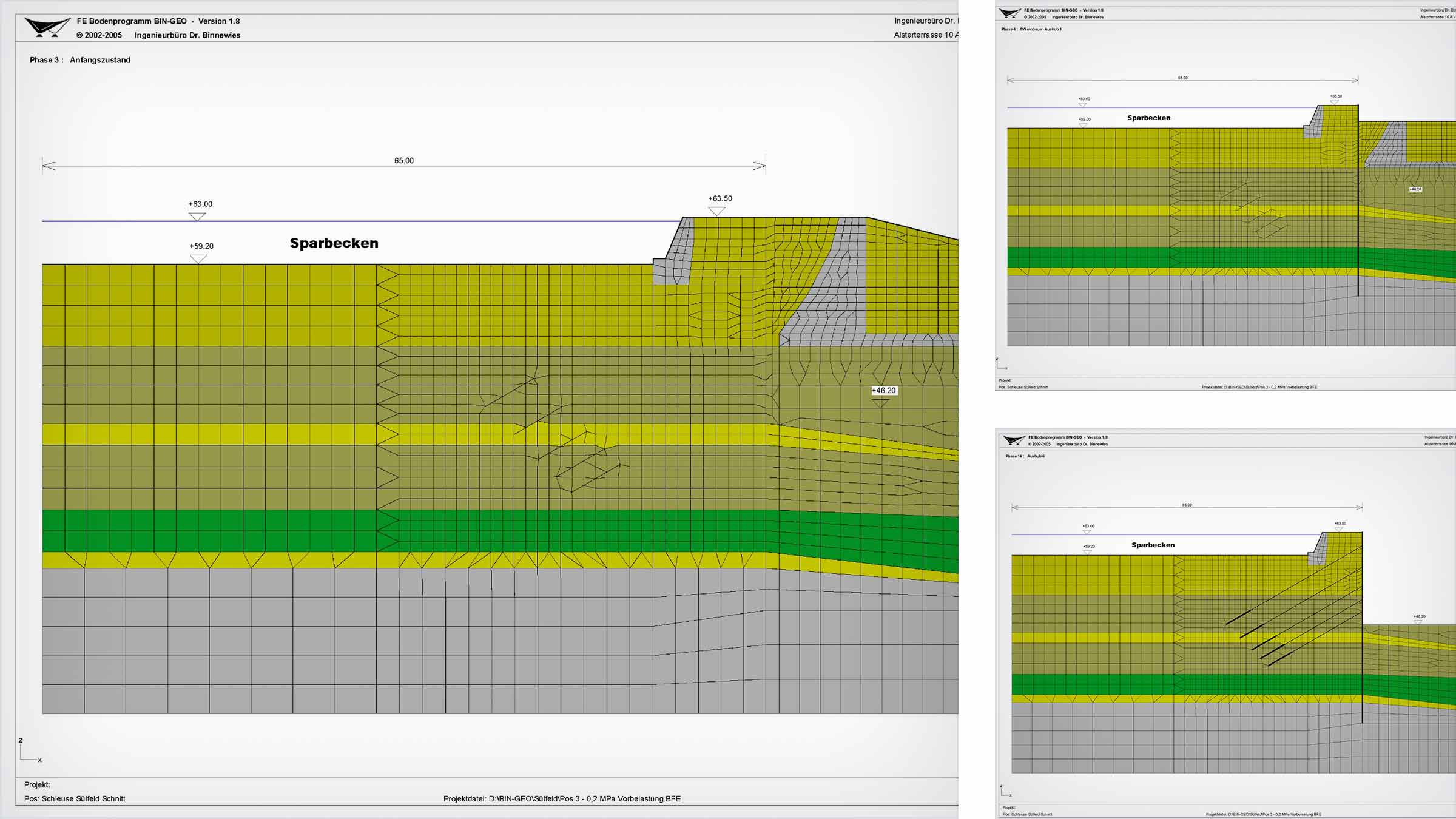Select the 'Phase 14 : Aushub 6' title
This screenshot has height=819, width=1456.
pyautogui.click(x=1025, y=456)
